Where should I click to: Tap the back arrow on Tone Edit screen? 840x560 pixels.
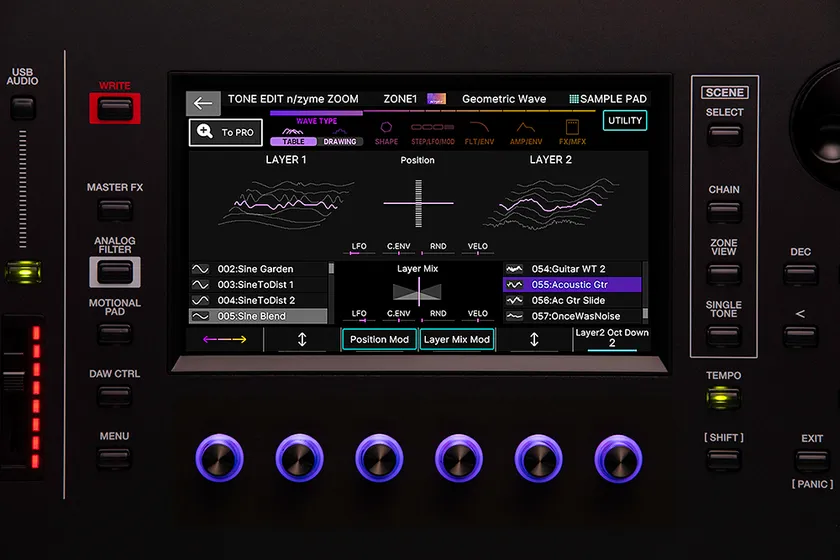[203, 103]
